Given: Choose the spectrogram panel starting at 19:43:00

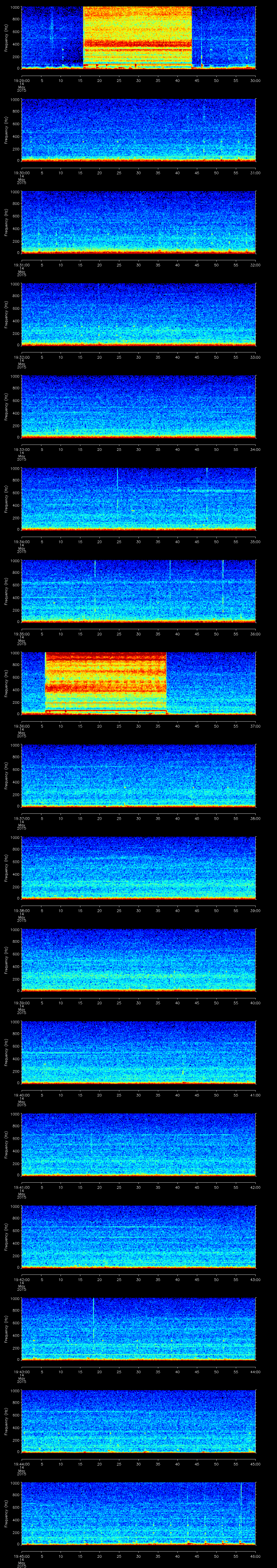Looking at the screenshot, I should (138, 1329).
